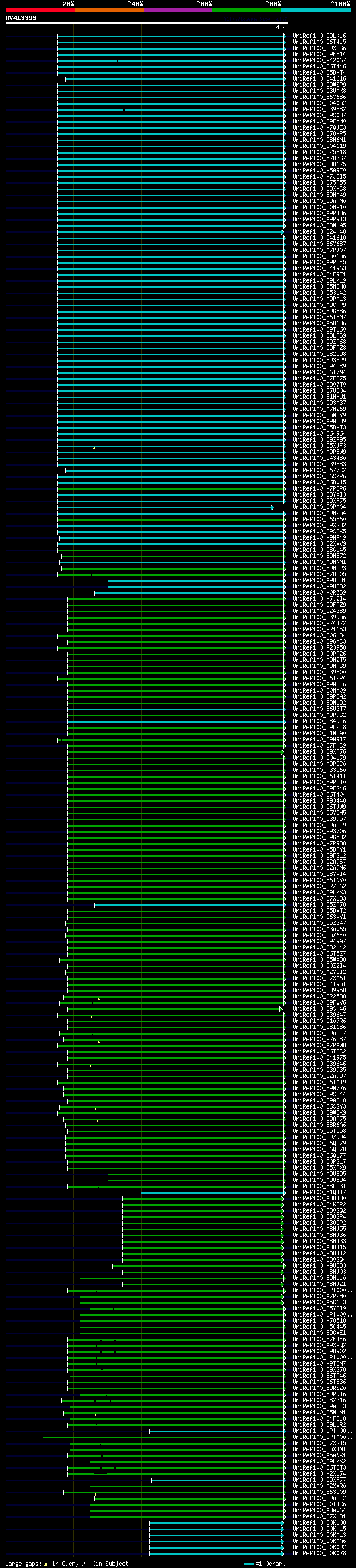Select the green ~80% legend segment
Viewport: 356px width, 1568px height.
246,11
